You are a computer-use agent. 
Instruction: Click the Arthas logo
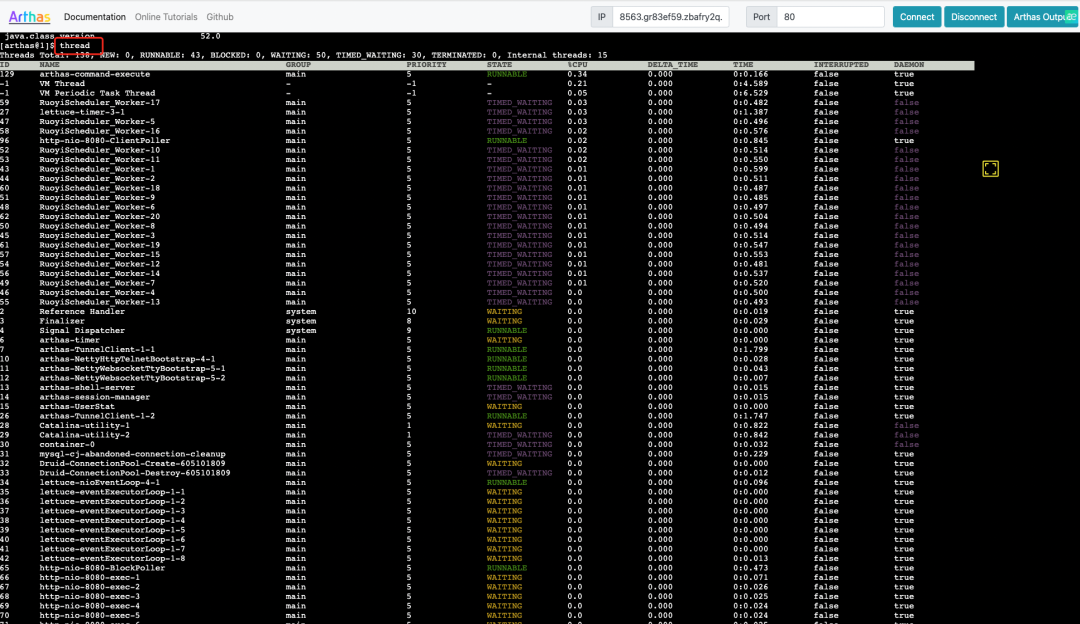point(30,17)
